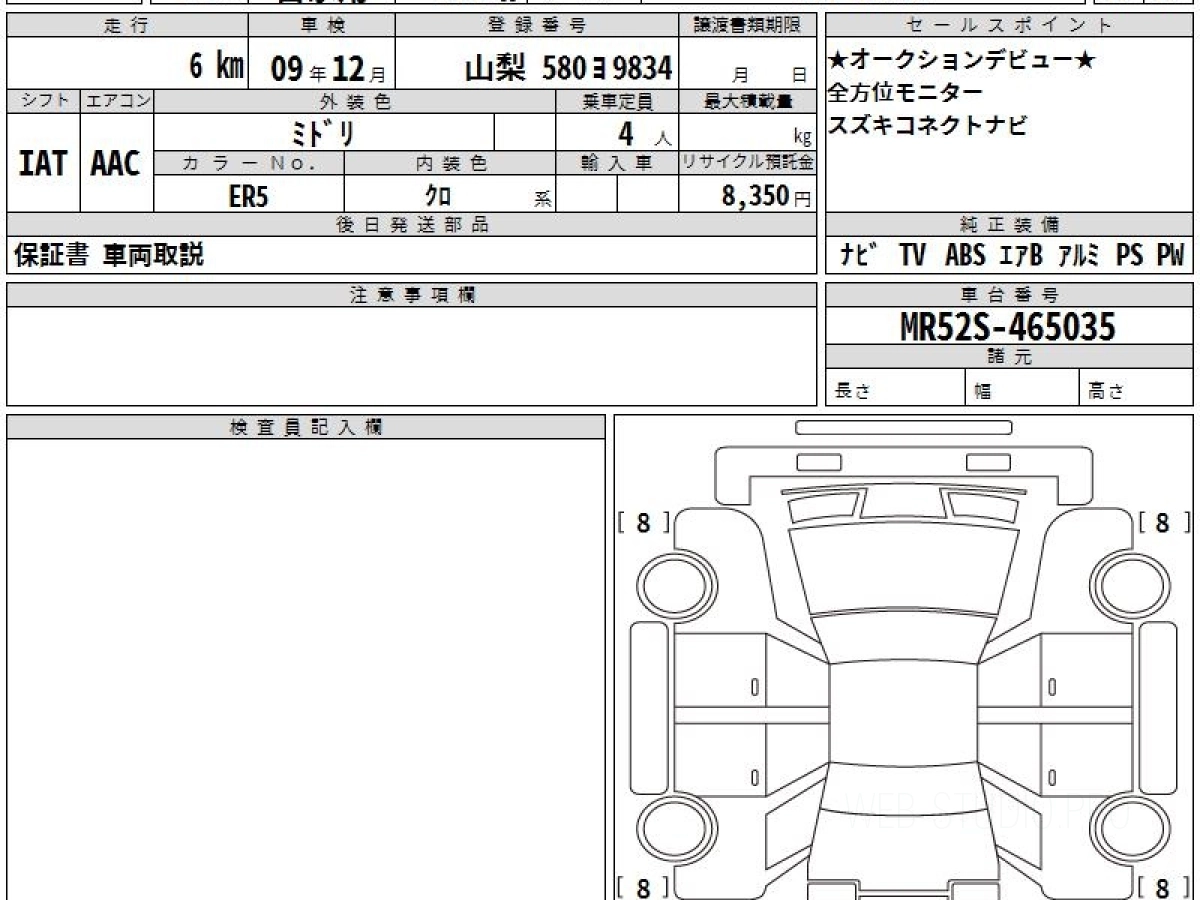Select the 8,350円 recycle deposit
Screen dimensions: 1200x900
pyautogui.click(x=766, y=196)
